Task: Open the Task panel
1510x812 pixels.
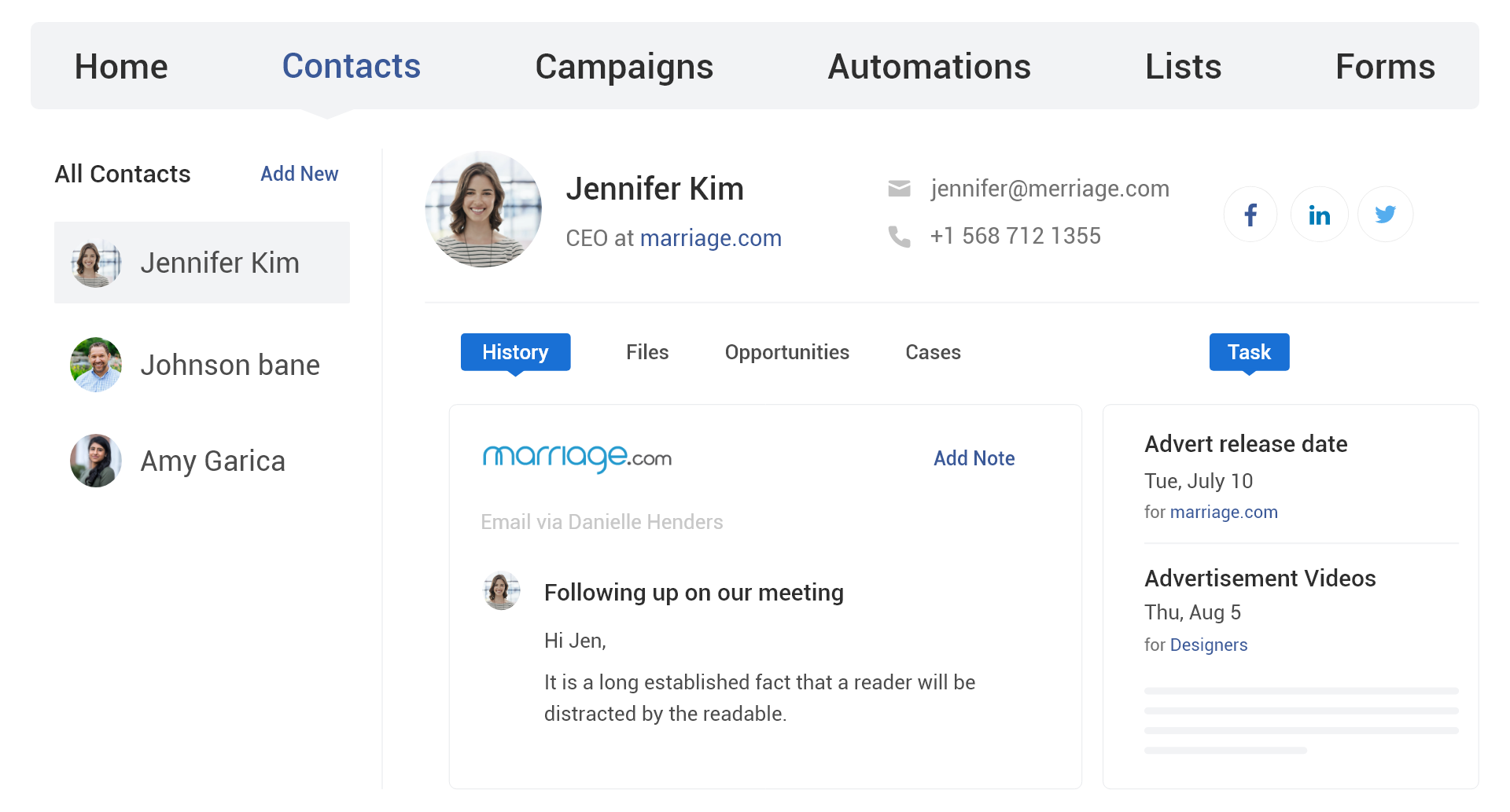Action: (x=1249, y=352)
